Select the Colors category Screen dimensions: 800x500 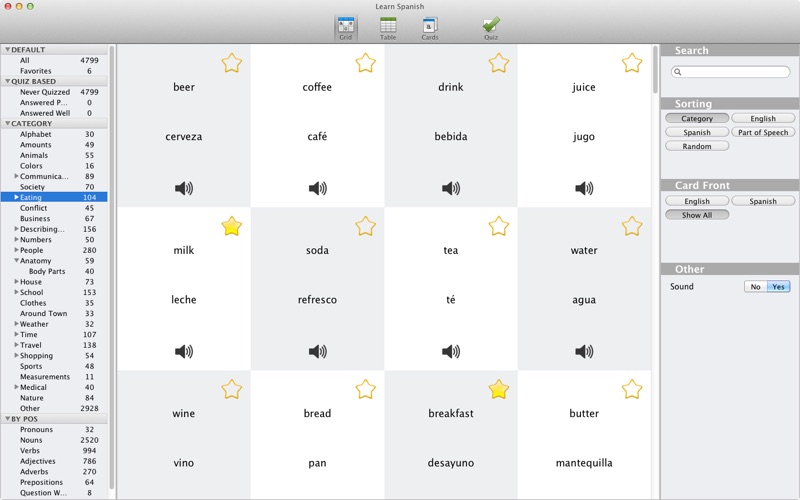[x=54, y=166]
